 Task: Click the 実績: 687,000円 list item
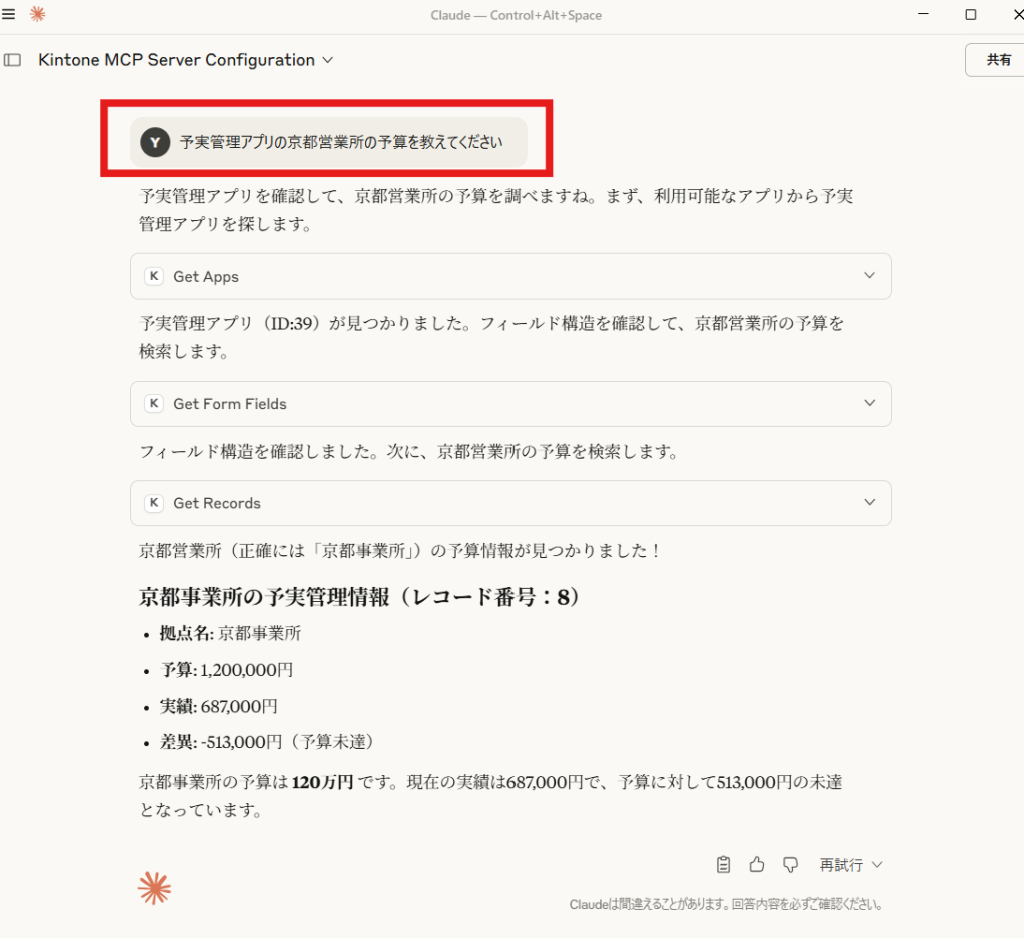pyautogui.click(x=219, y=706)
